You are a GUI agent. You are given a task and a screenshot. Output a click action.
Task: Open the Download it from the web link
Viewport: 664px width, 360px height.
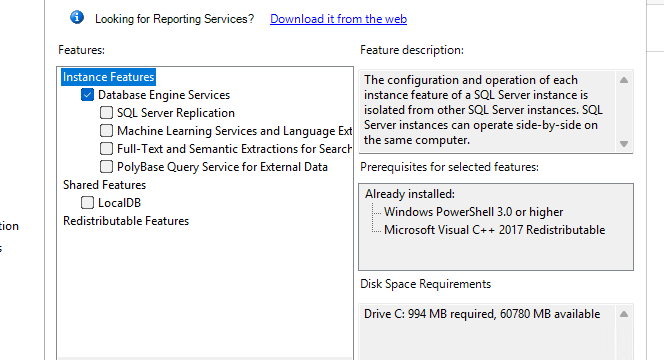338,19
